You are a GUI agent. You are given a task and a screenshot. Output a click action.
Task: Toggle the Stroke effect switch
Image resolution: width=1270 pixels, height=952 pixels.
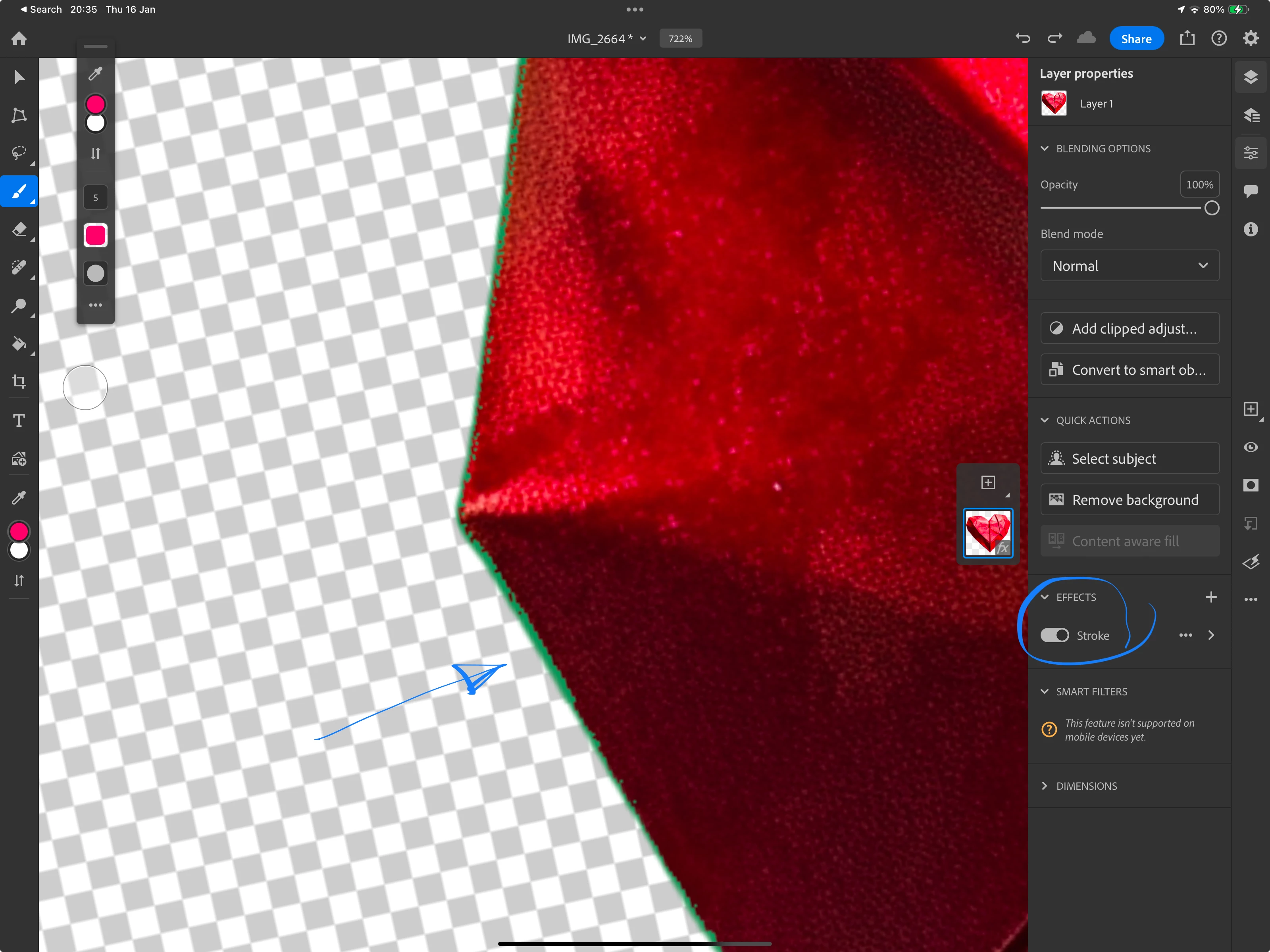pyautogui.click(x=1054, y=635)
